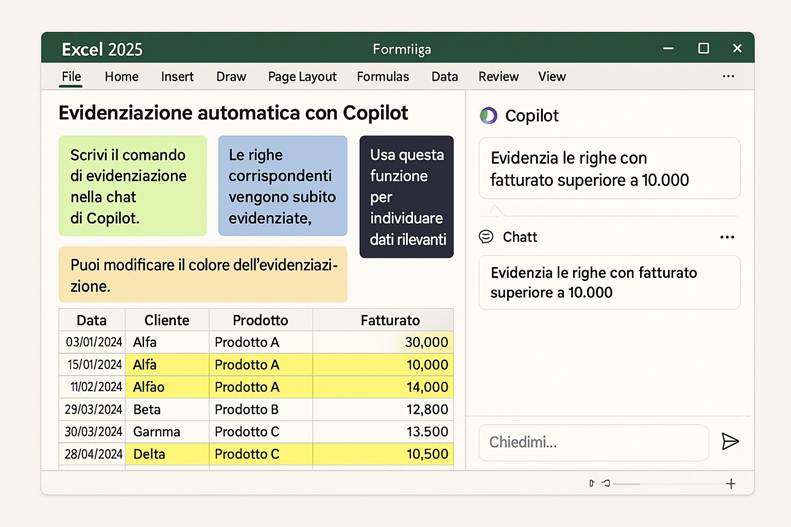
Task: Switch to the Data tab
Action: pos(444,77)
